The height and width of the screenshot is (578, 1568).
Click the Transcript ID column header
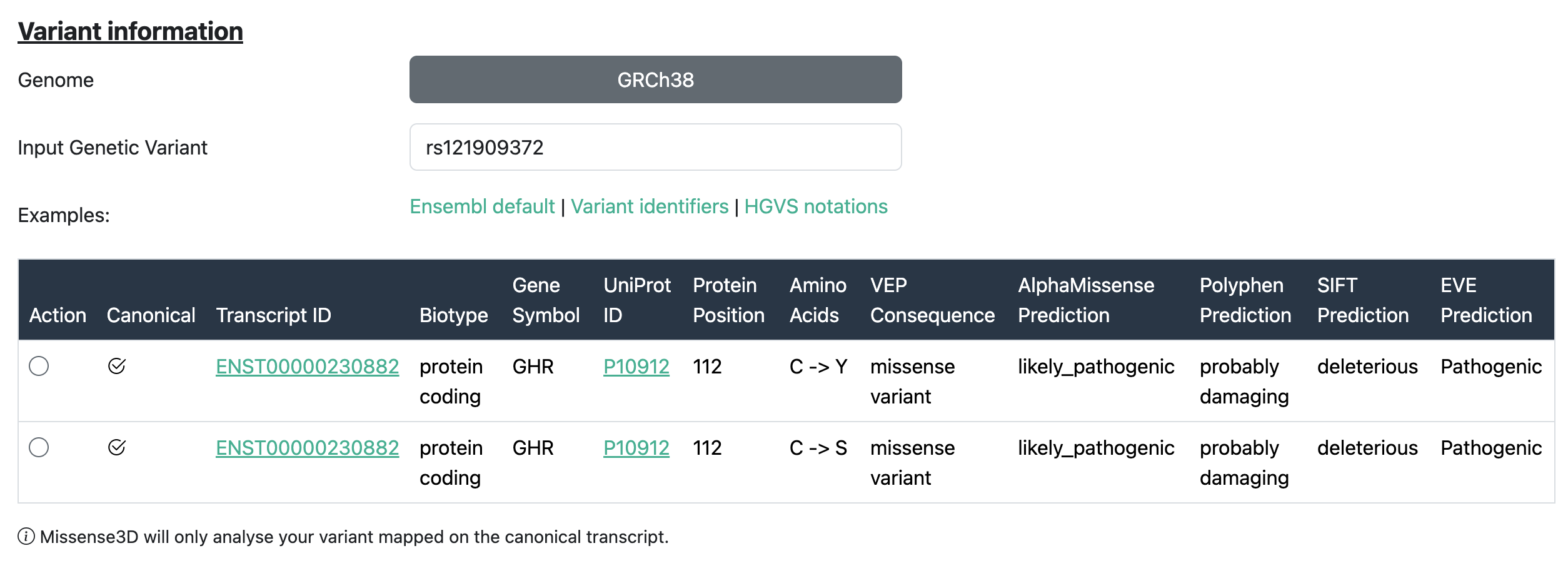[273, 315]
